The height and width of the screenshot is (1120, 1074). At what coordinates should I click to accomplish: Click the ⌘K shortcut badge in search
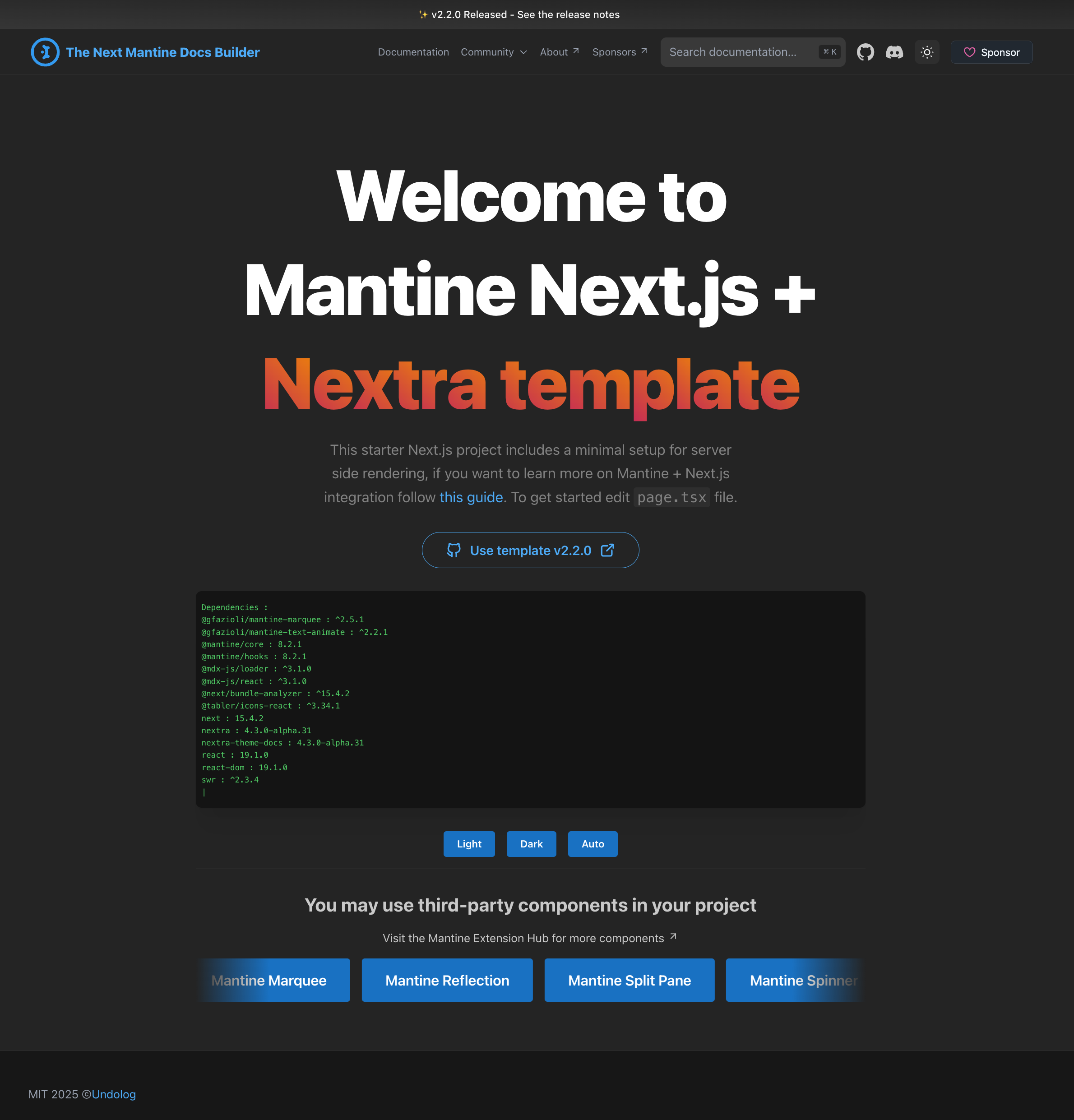click(x=830, y=52)
